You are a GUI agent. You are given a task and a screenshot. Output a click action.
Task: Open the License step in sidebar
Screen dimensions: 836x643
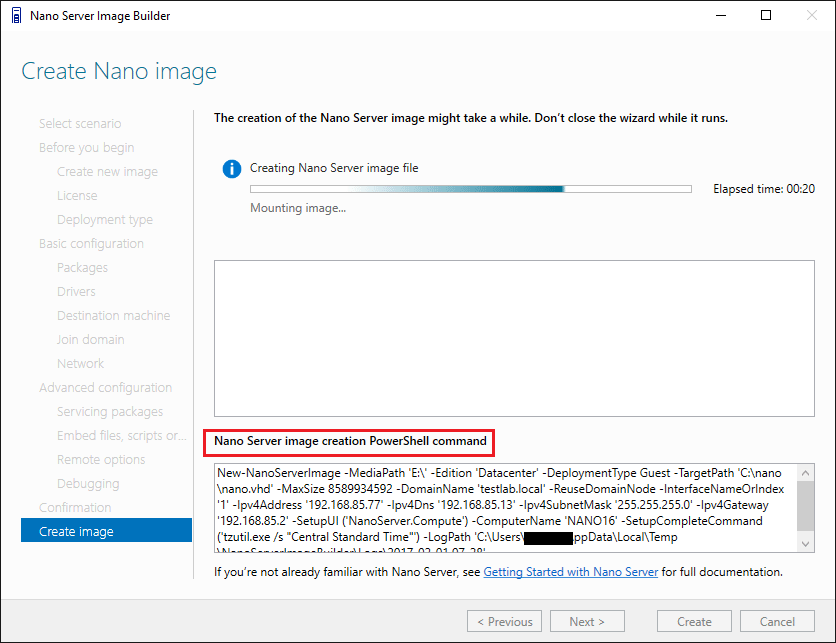click(x=77, y=196)
